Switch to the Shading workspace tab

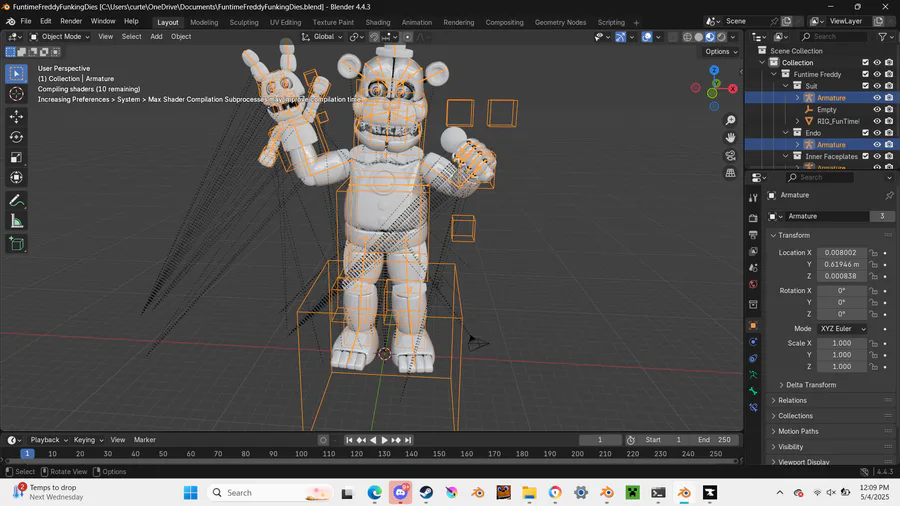point(378,22)
